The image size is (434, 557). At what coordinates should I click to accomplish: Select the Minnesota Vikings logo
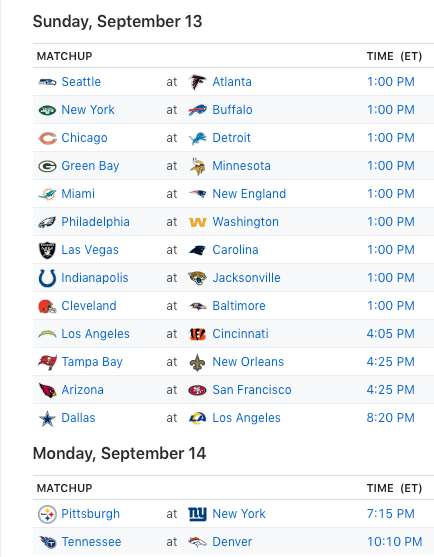197,166
